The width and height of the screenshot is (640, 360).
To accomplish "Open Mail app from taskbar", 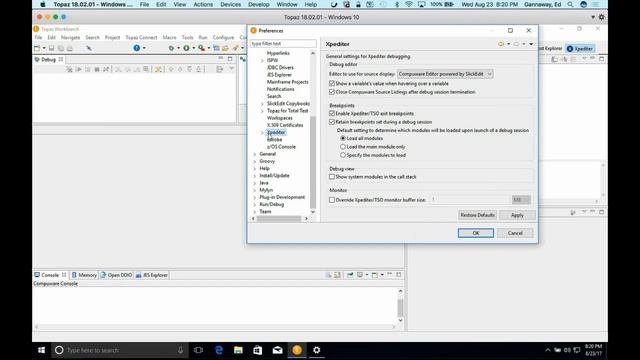I will (278, 350).
